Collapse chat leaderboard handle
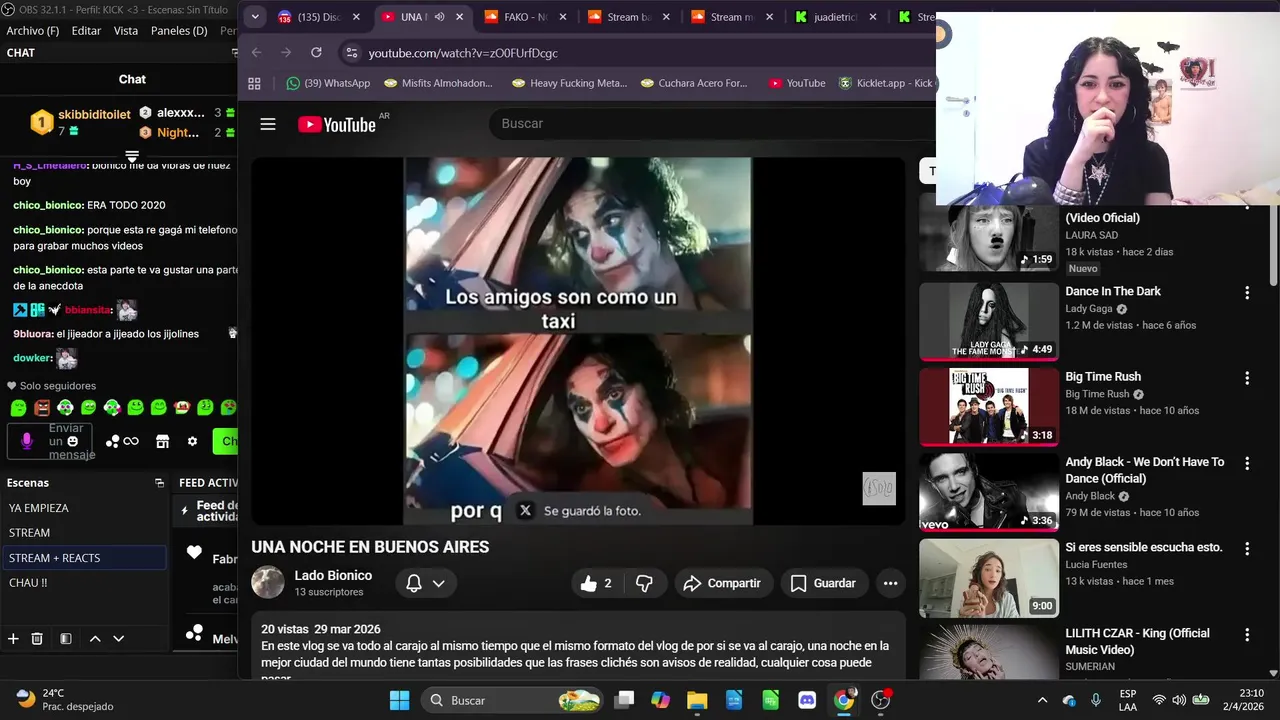The height and width of the screenshot is (720, 1280). [x=131, y=157]
